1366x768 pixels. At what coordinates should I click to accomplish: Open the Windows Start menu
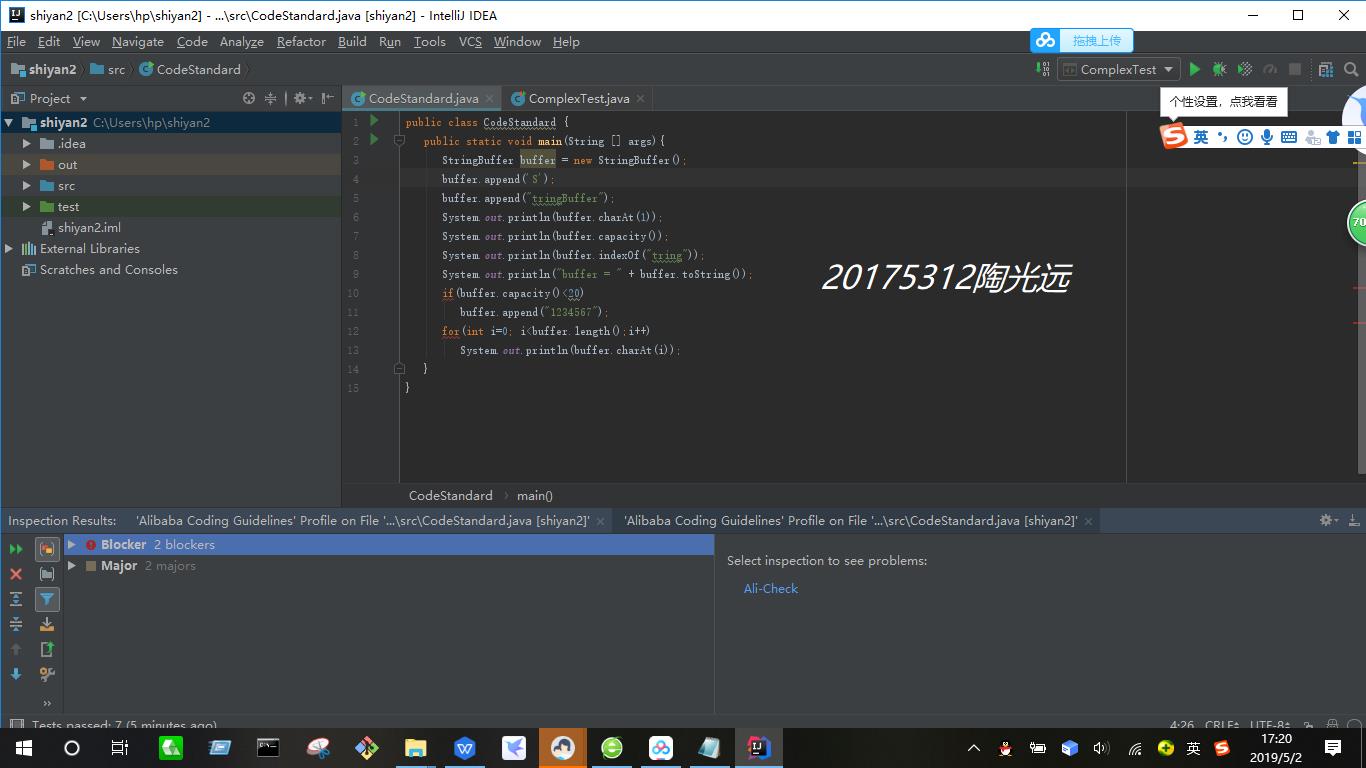pyautogui.click(x=23, y=747)
